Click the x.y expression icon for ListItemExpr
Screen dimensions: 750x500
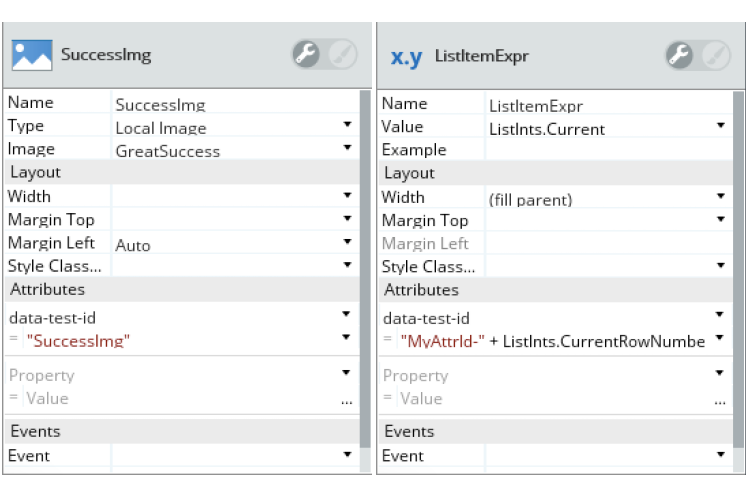point(406,56)
